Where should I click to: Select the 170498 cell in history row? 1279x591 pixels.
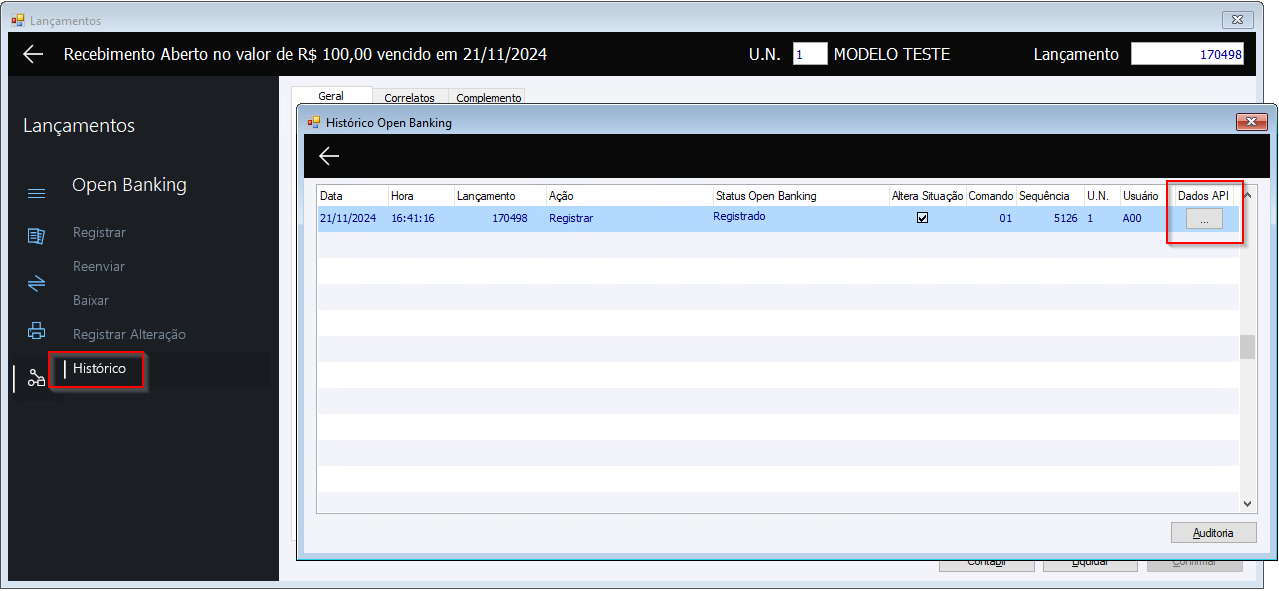[x=500, y=218]
